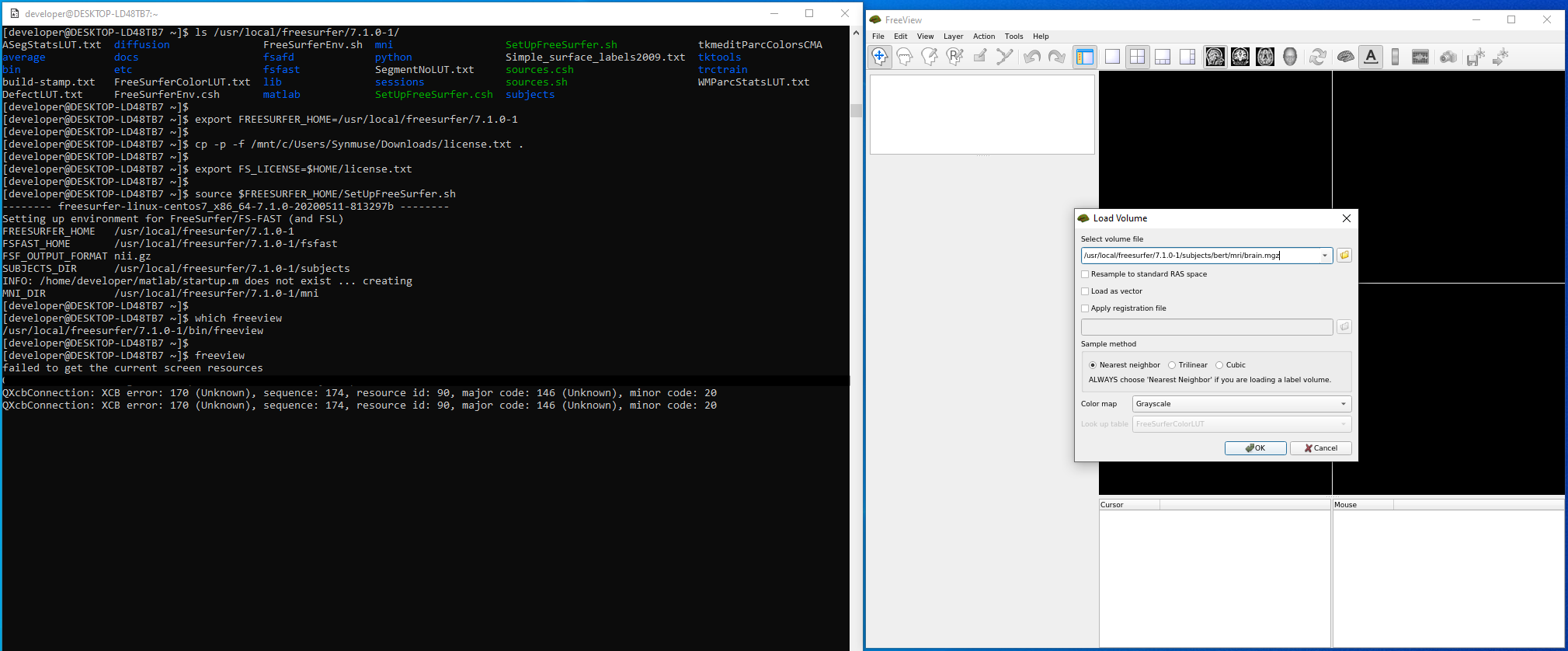Click the Undo arrow icon

(1031, 57)
